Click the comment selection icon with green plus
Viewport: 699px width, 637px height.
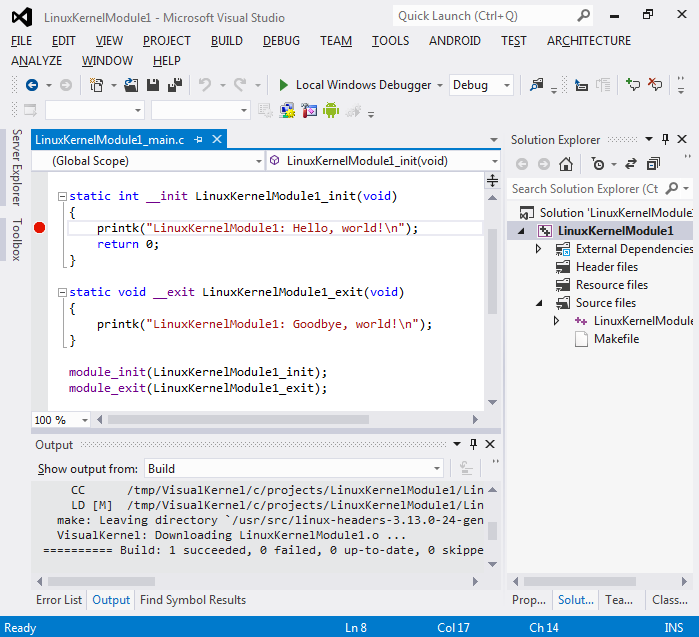(x=633, y=85)
